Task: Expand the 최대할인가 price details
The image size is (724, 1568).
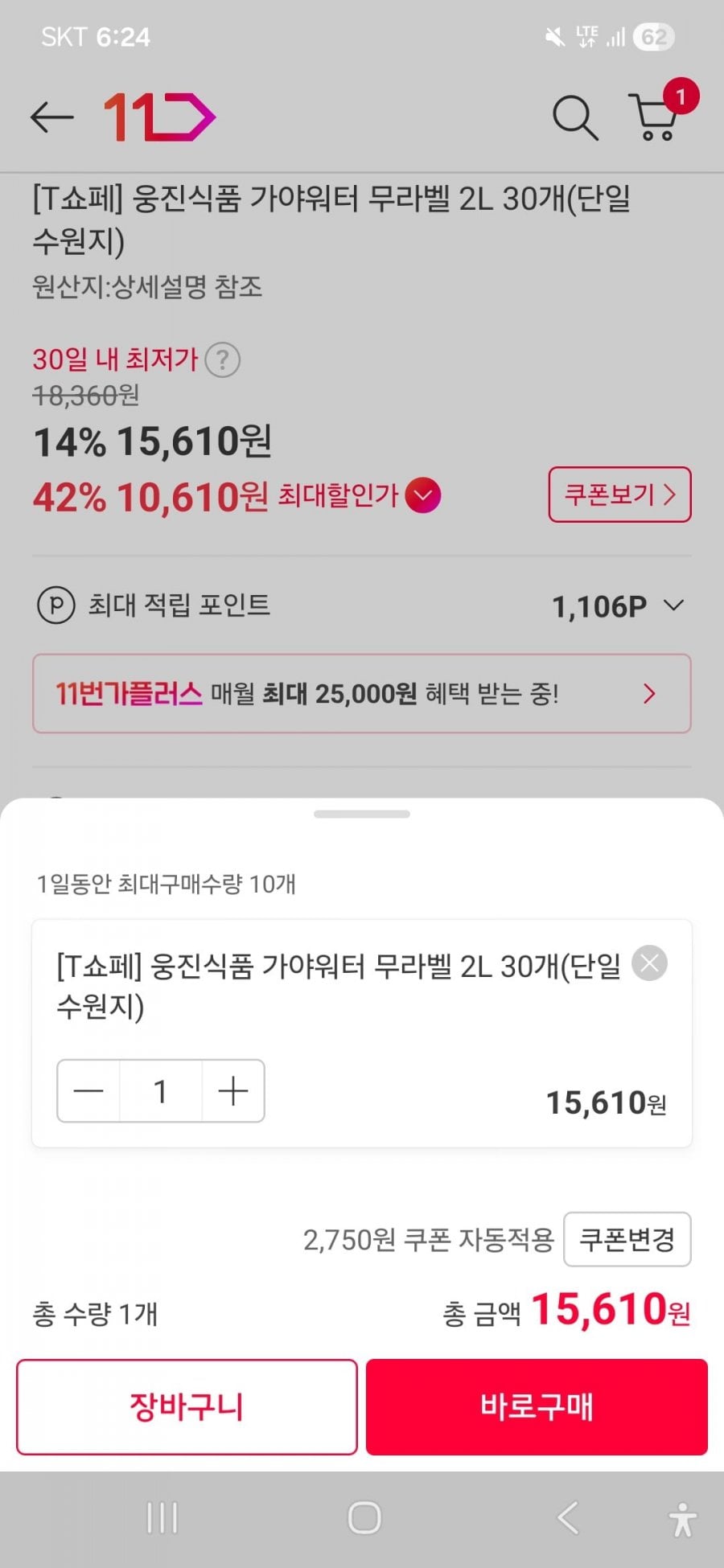Action: (423, 495)
